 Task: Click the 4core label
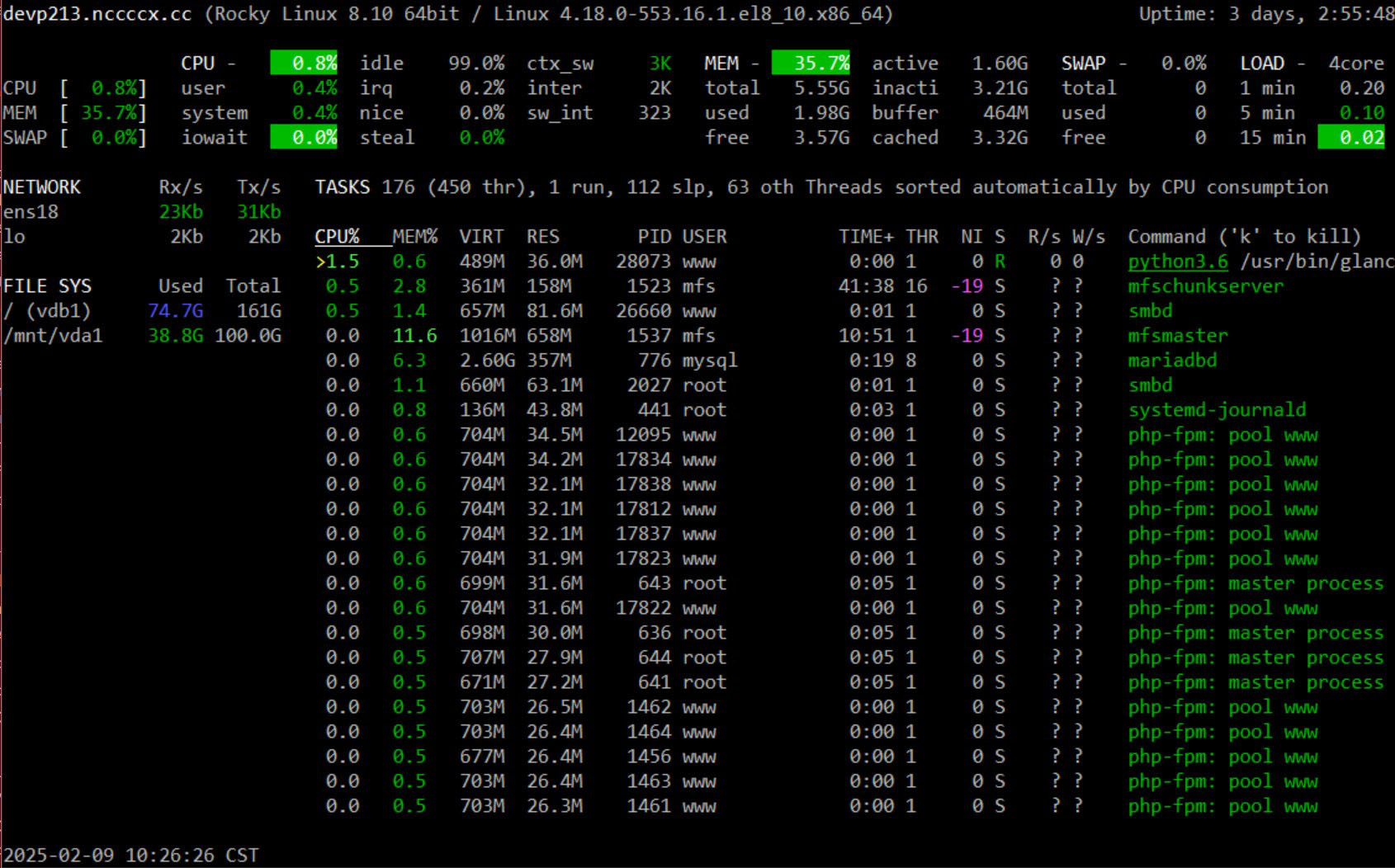(x=1356, y=64)
